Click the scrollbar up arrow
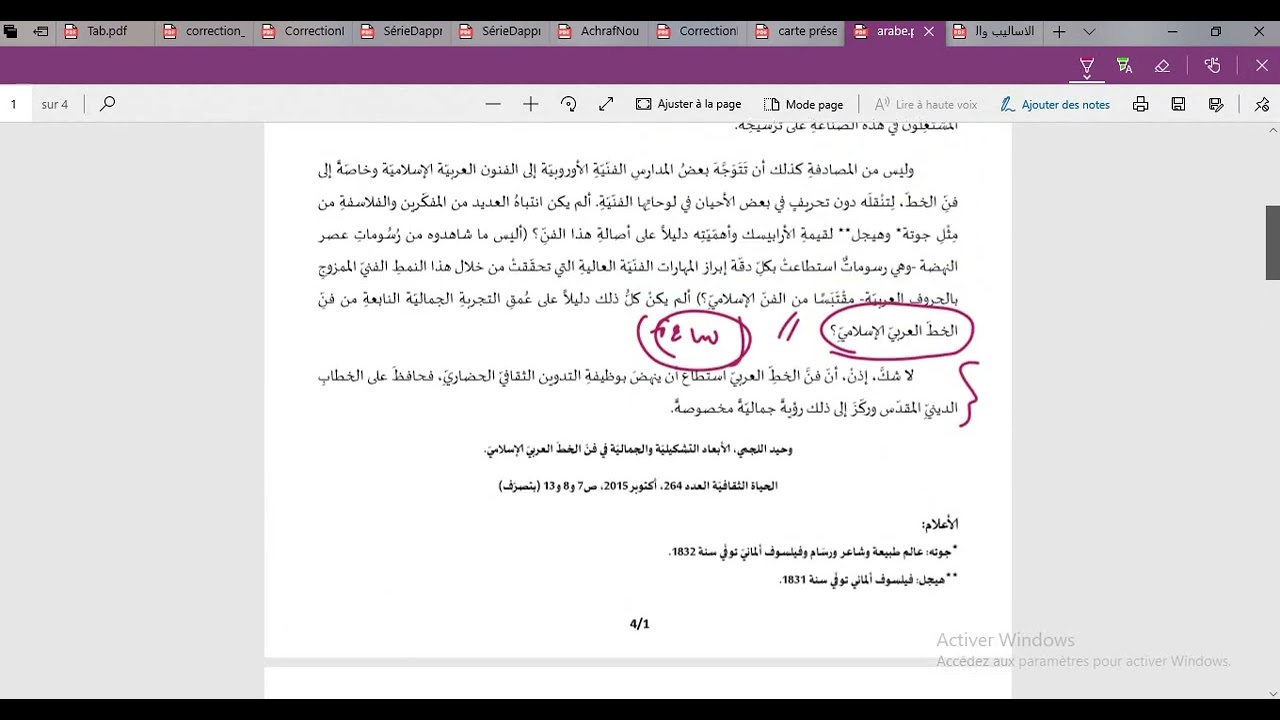 click(1273, 129)
